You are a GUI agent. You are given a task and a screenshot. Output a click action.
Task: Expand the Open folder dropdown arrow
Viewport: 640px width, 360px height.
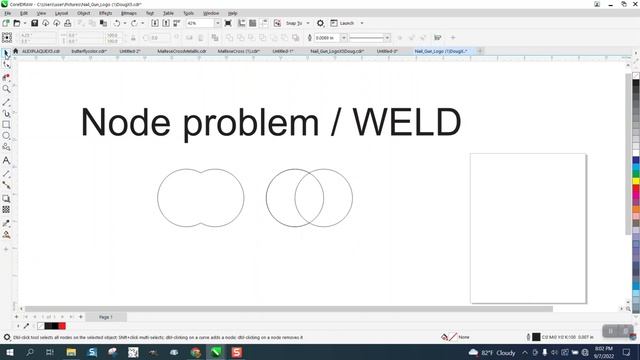point(24,23)
